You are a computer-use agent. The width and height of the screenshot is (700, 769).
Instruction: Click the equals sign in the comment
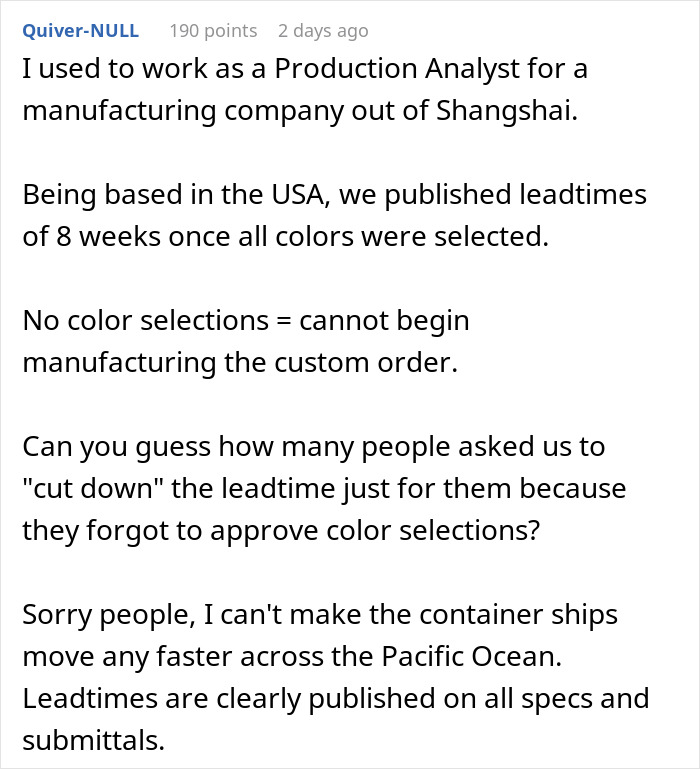coord(284,322)
